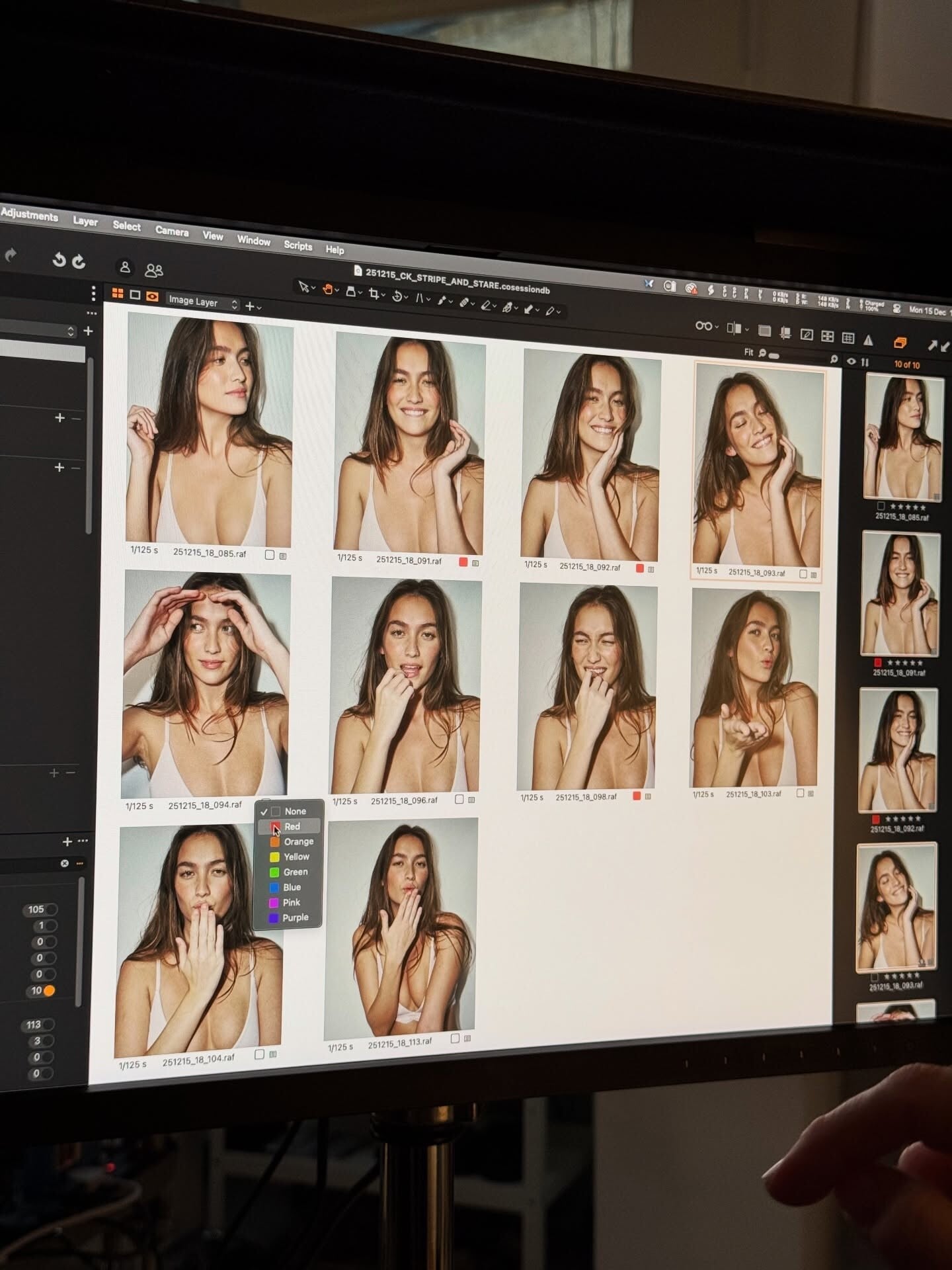Expand the pointer select tool dropdown arrow
This screenshot has height=1270, width=952.
(x=313, y=288)
